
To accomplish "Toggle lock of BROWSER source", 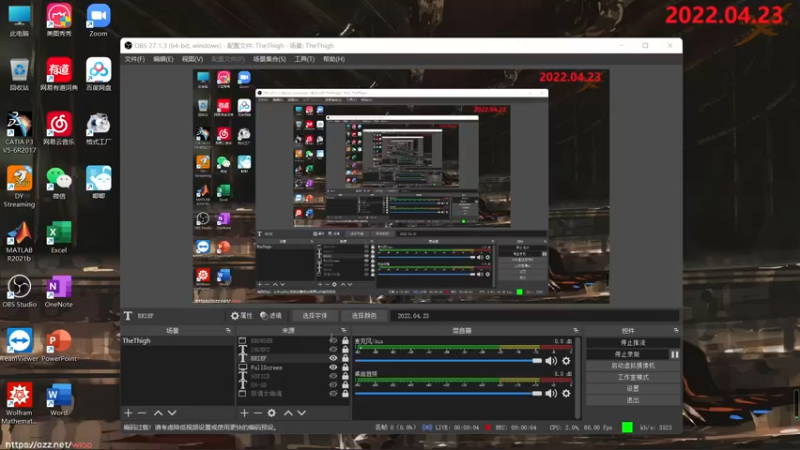I will pyautogui.click(x=345, y=340).
